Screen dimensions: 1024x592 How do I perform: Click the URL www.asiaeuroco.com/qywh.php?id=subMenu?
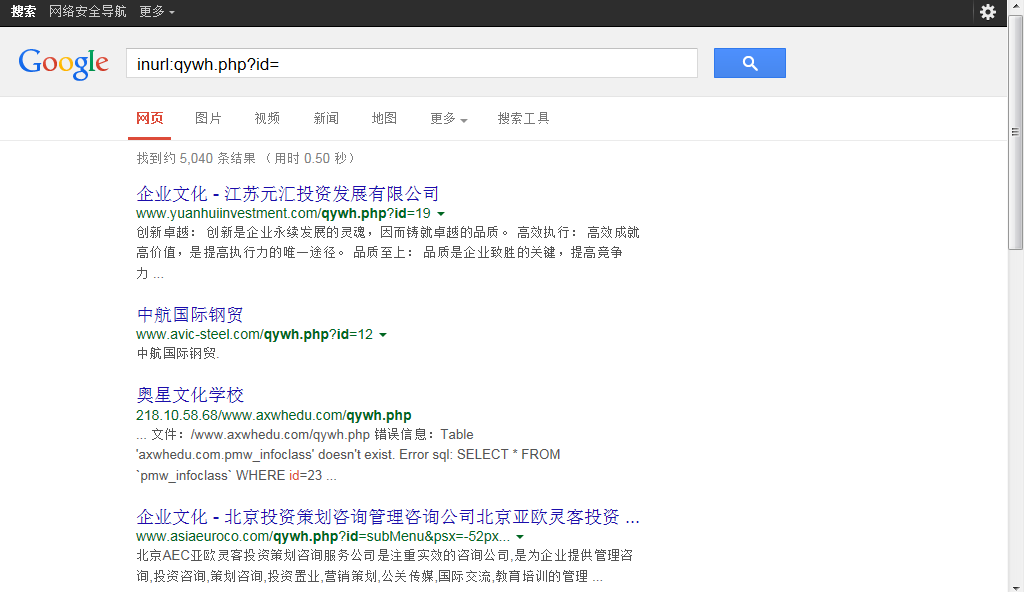click(x=323, y=536)
